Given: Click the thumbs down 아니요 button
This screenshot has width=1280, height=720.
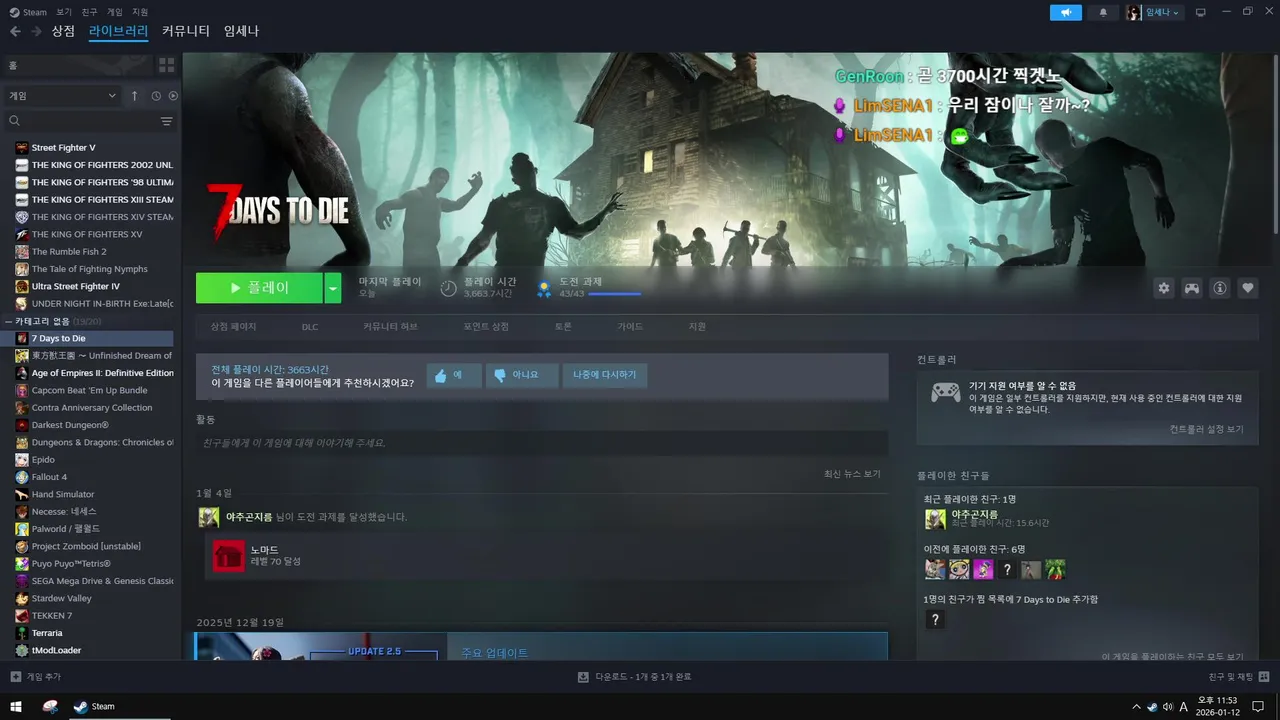Looking at the screenshot, I should click(521, 375).
